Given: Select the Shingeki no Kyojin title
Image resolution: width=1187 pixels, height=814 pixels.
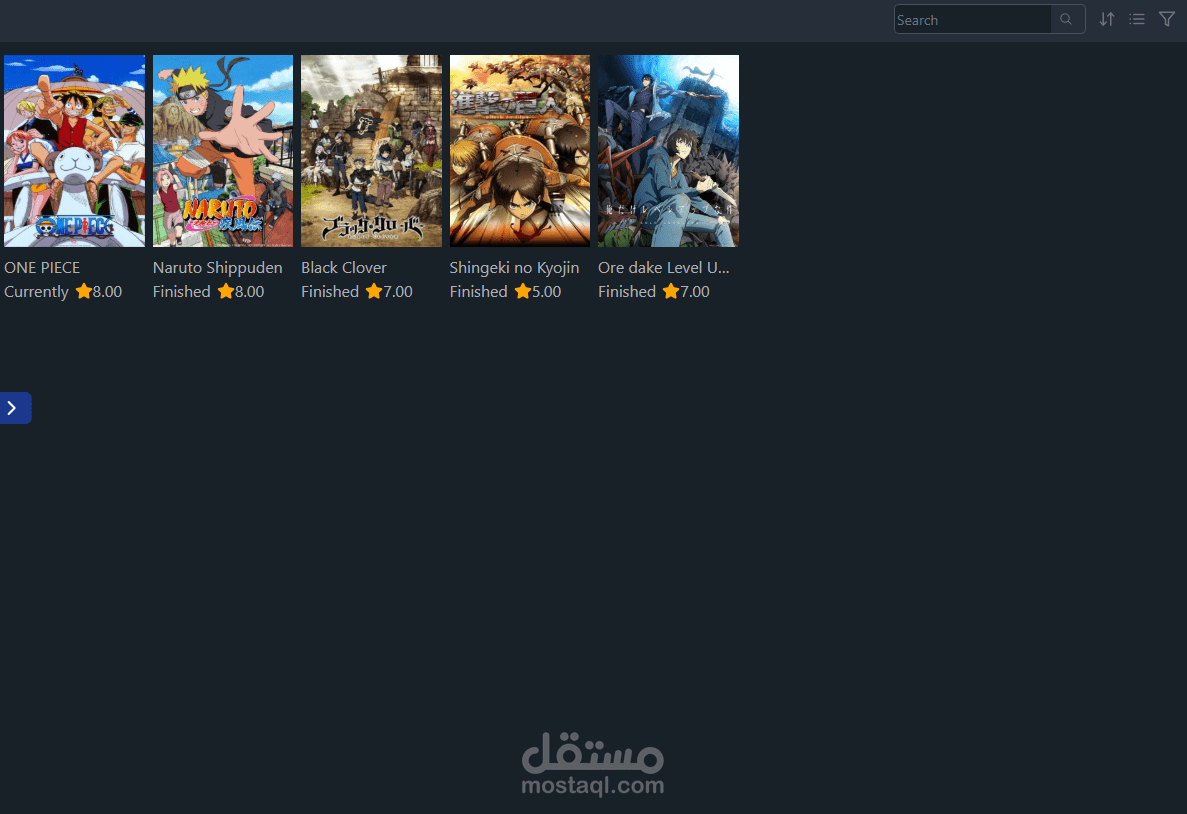Looking at the screenshot, I should pos(514,268).
